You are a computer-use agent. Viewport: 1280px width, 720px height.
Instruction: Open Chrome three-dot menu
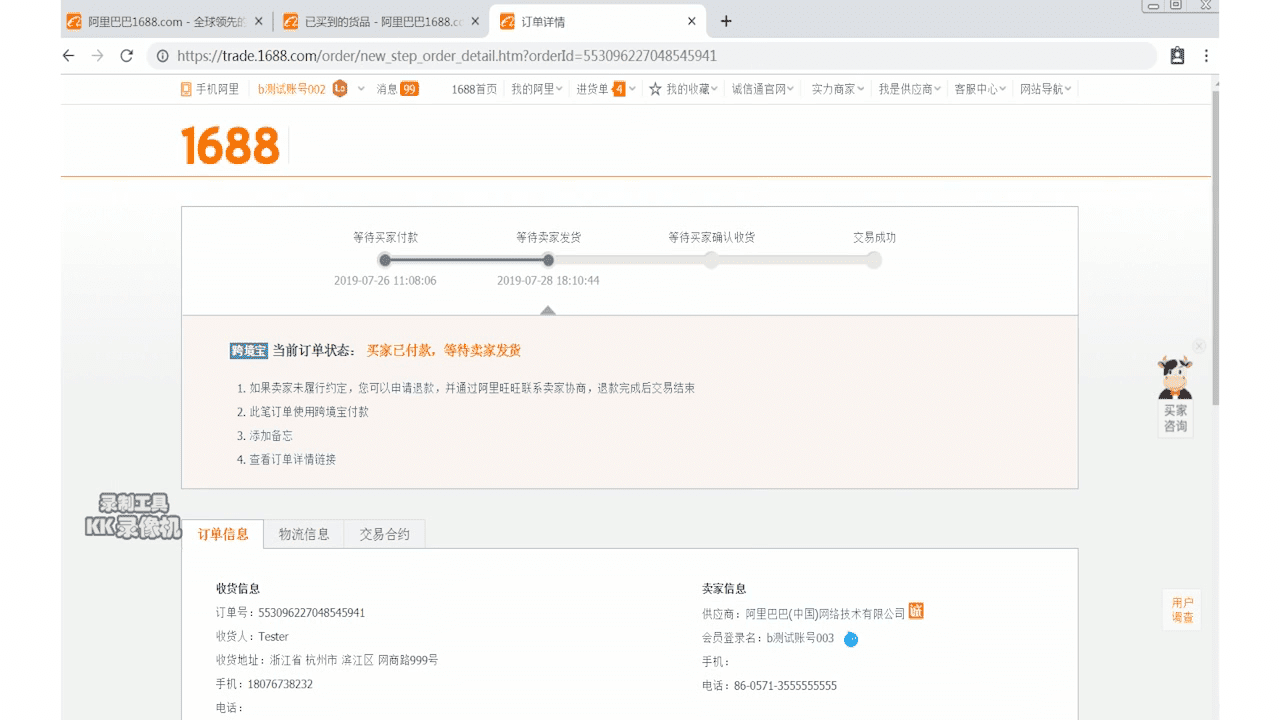point(1206,56)
